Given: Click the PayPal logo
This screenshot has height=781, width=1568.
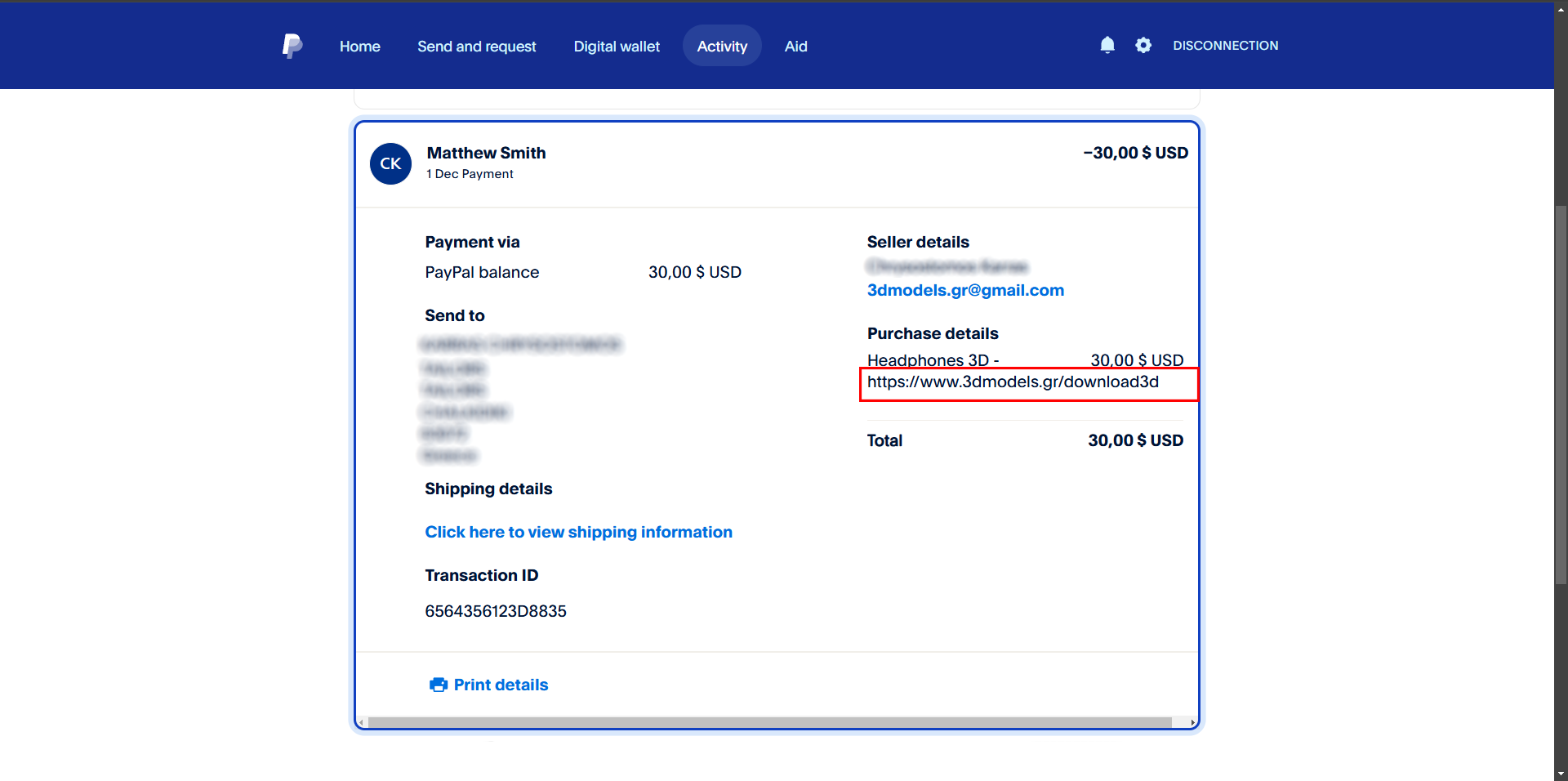Looking at the screenshot, I should click(292, 46).
